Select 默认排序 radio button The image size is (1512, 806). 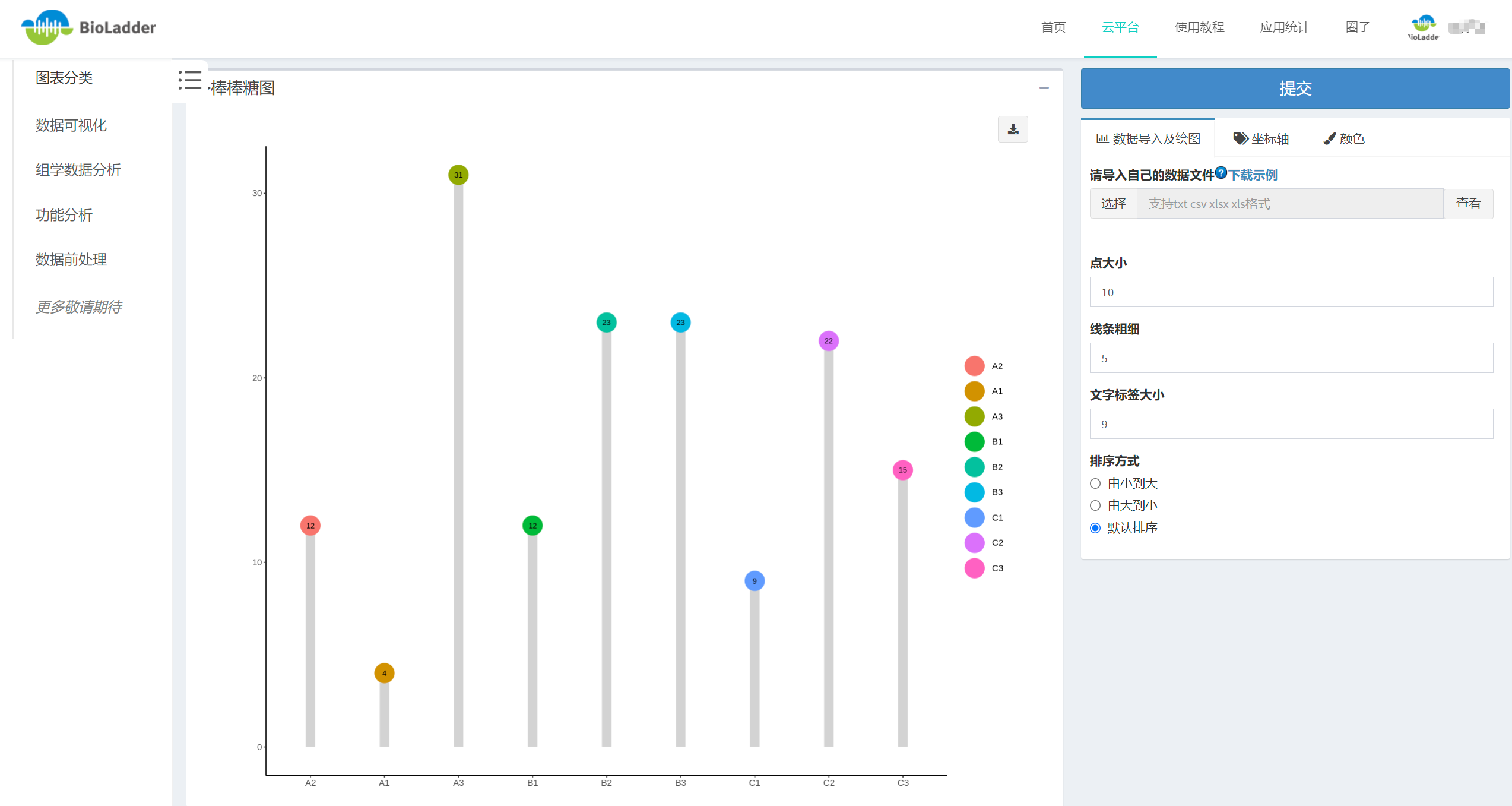point(1095,528)
